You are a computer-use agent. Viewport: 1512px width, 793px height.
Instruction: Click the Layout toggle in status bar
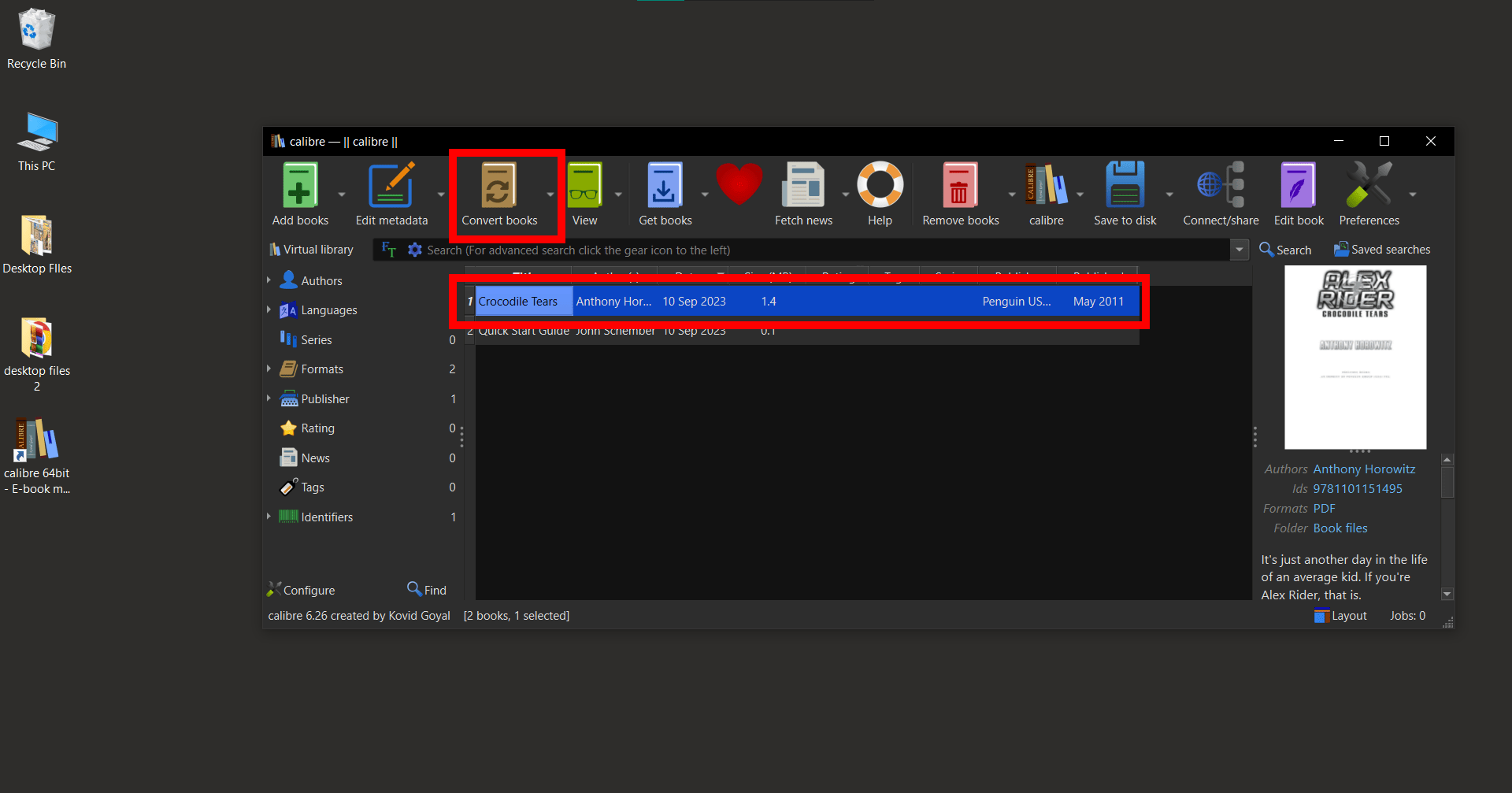[1340, 615]
